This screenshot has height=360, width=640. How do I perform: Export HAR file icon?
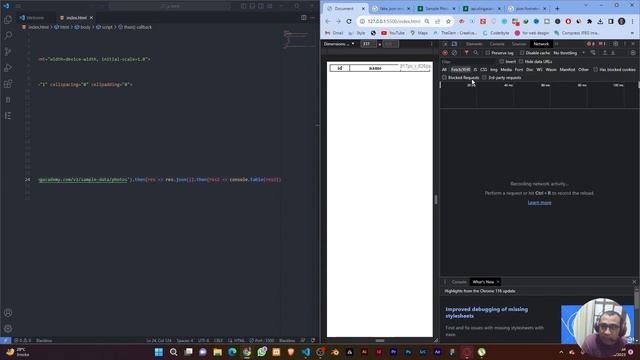613,53
